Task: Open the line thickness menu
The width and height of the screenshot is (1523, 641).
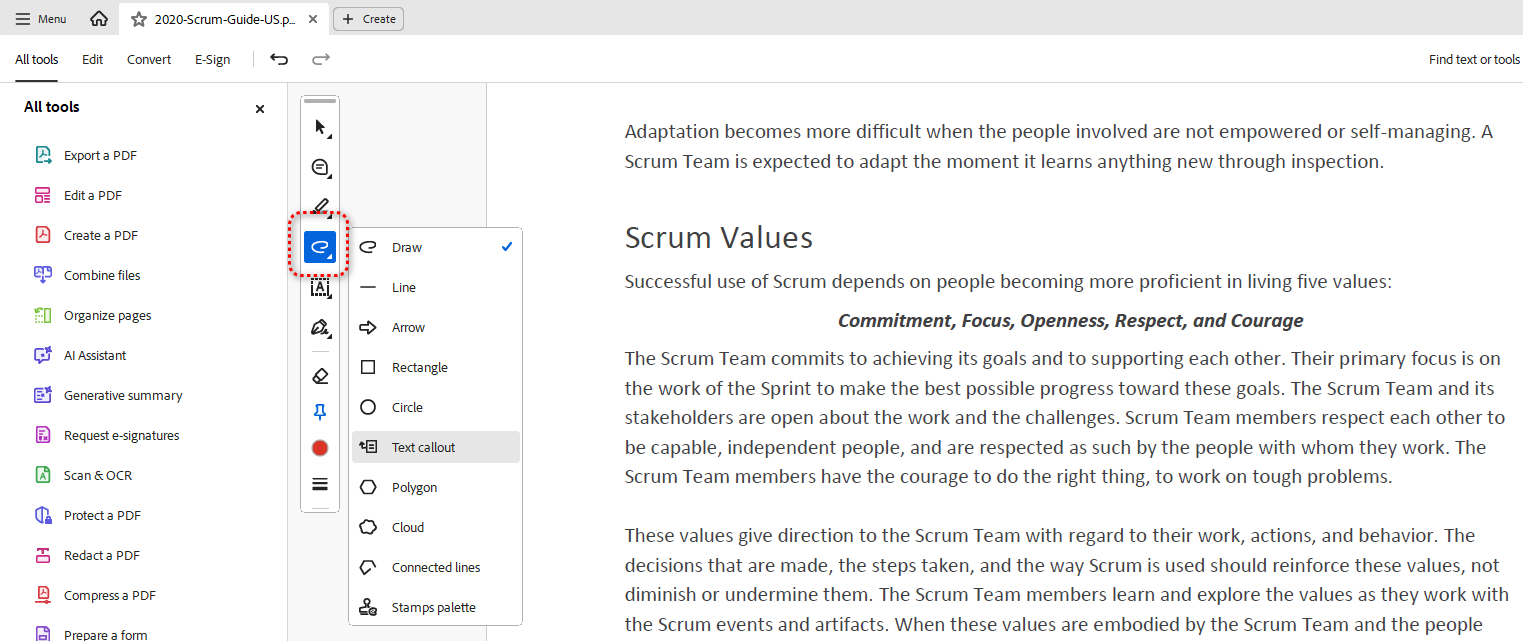Action: click(x=320, y=484)
